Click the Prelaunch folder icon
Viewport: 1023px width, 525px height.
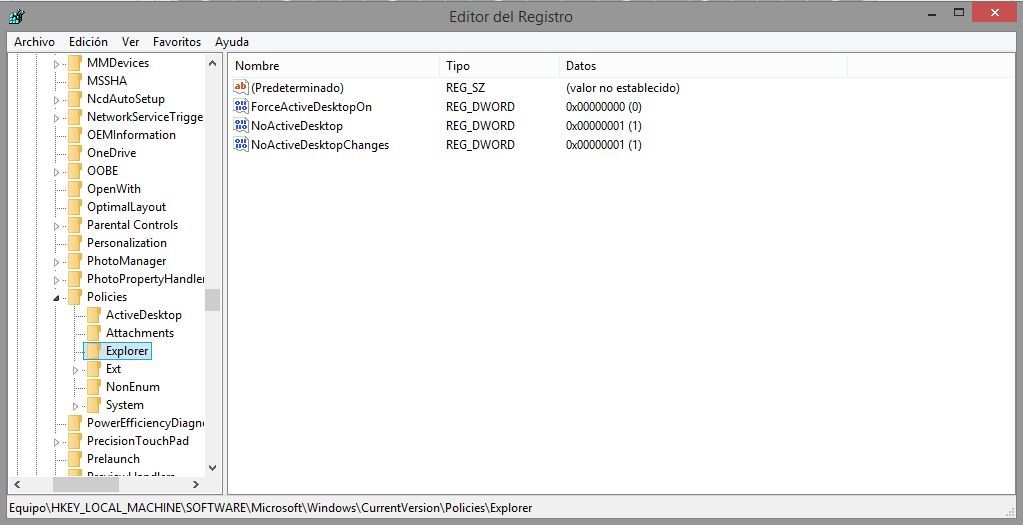[x=75, y=458]
